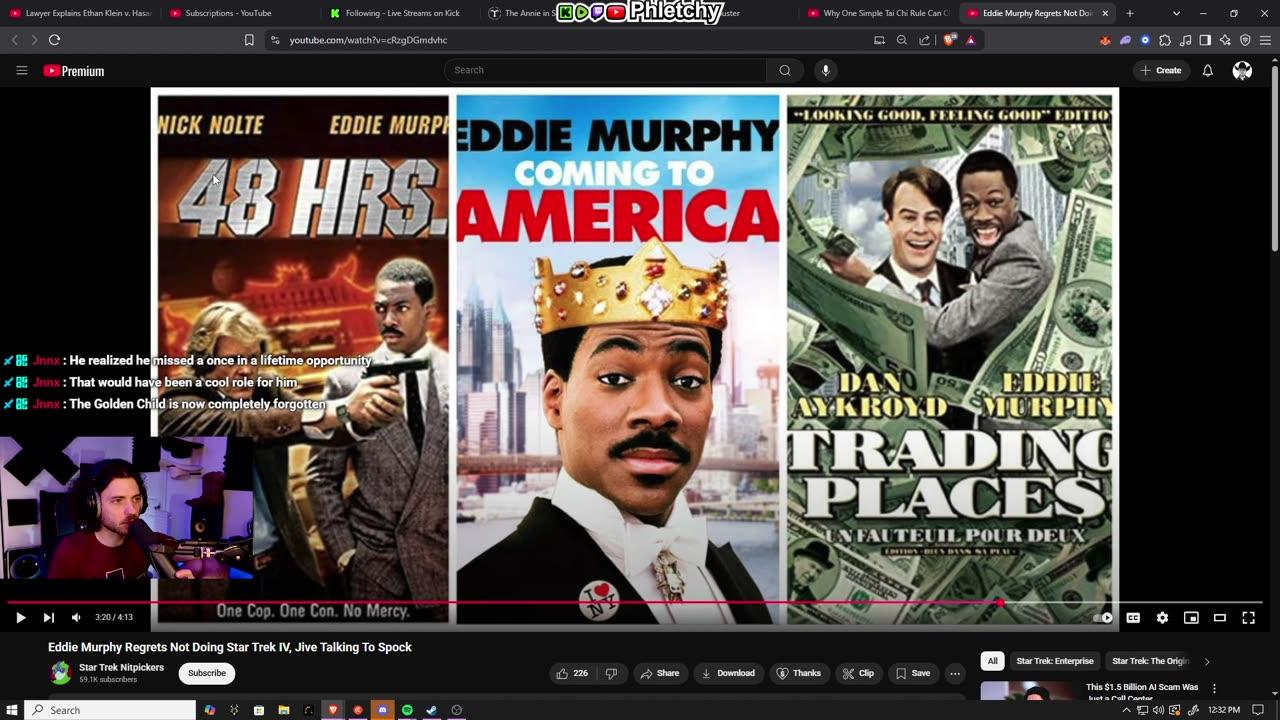Share this page from address bar
This screenshot has height=720, width=1280.
925,40
